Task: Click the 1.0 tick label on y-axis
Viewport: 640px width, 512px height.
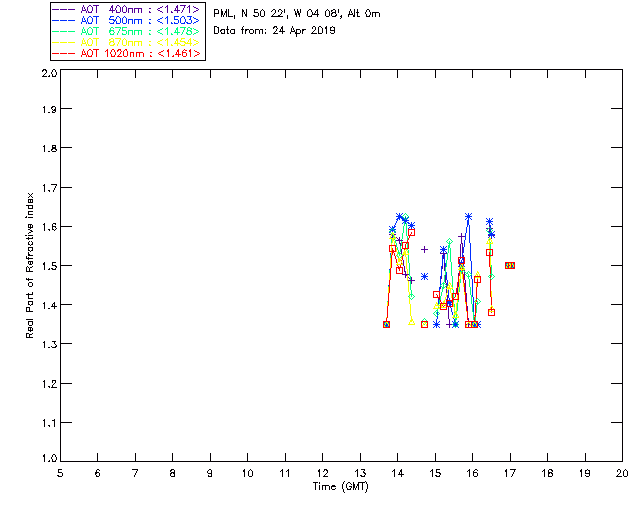Action: (x=49, y=459)
